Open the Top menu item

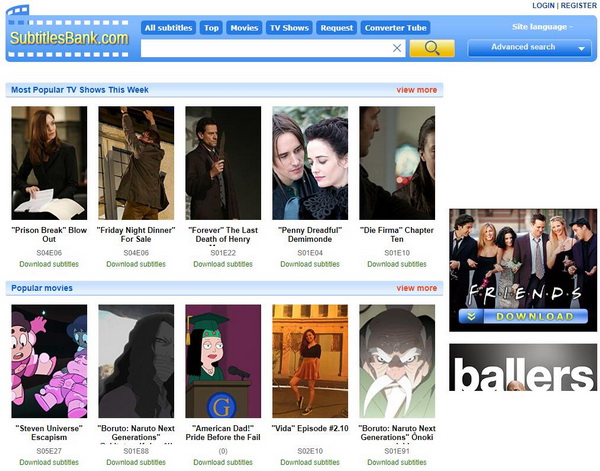click(211, 28)
